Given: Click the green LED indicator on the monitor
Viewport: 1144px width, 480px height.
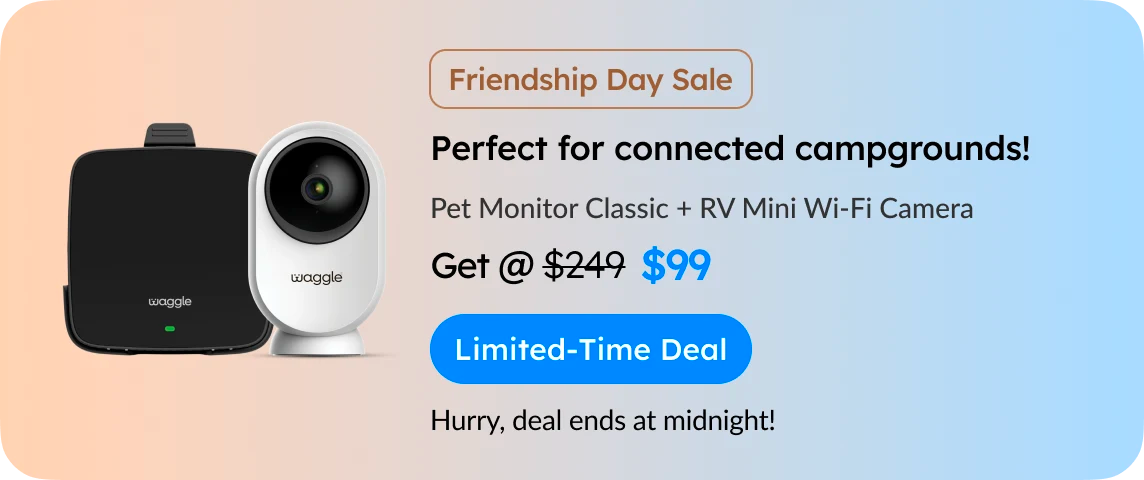Looking at the screenshot, I should point(170,328).
